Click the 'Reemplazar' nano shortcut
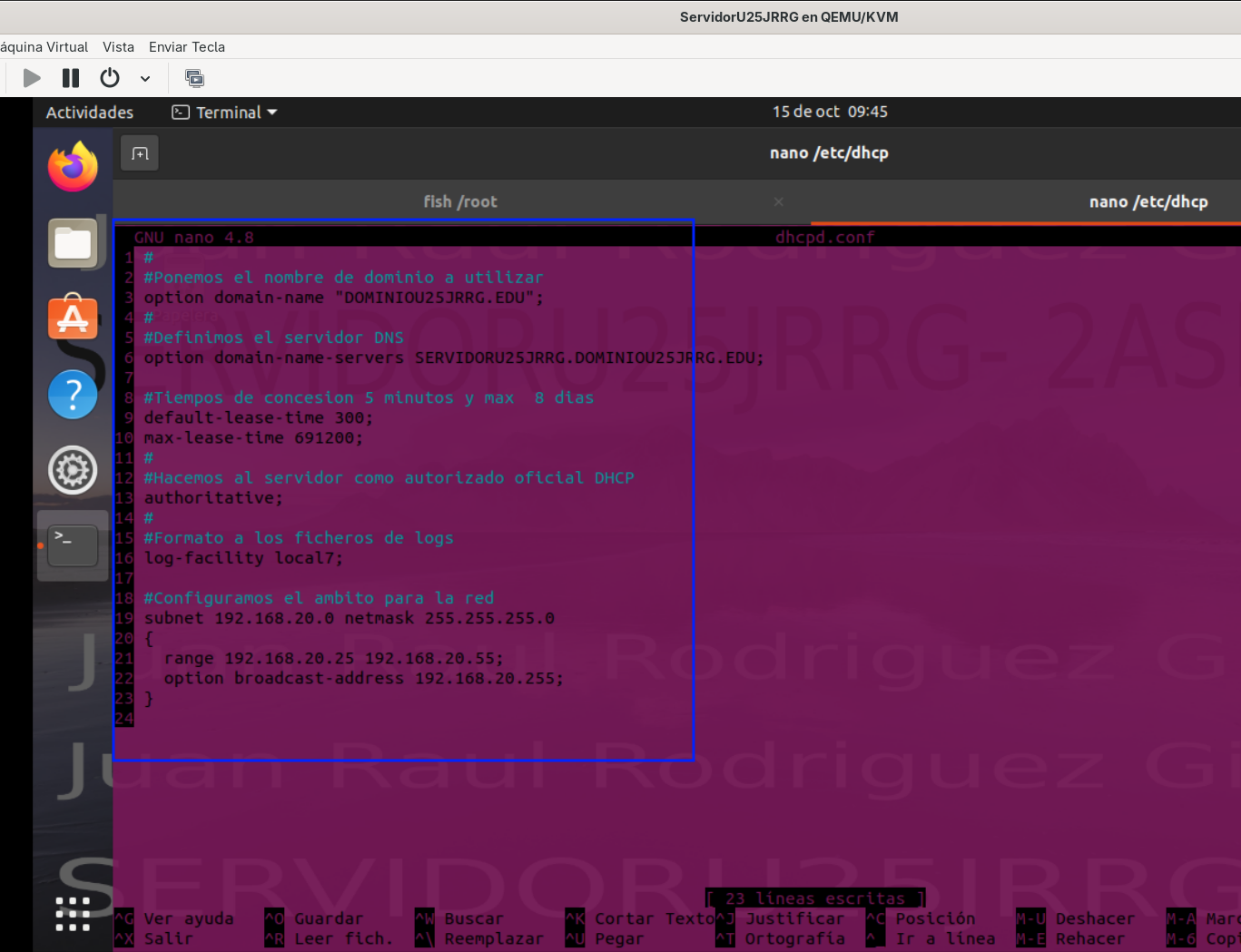The width and height of the screenshot is (1241, 952). point(493,938)
